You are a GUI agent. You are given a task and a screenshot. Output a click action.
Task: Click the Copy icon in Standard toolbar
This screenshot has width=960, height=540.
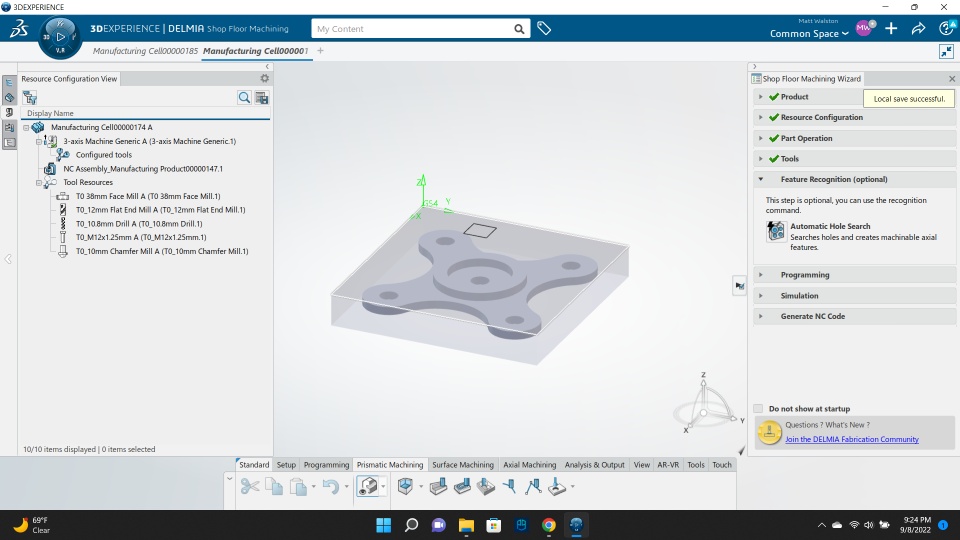pos(274,487)
